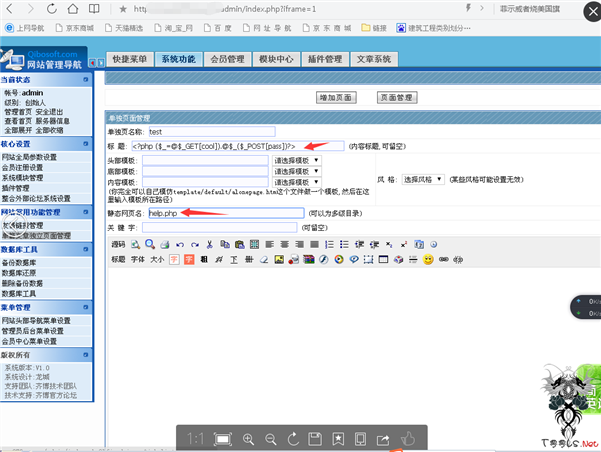The height and width of the screenshot is (452, 601).
Task: Insert a smiley emoticon from the editor toolbar
Action: coord(428,259)
